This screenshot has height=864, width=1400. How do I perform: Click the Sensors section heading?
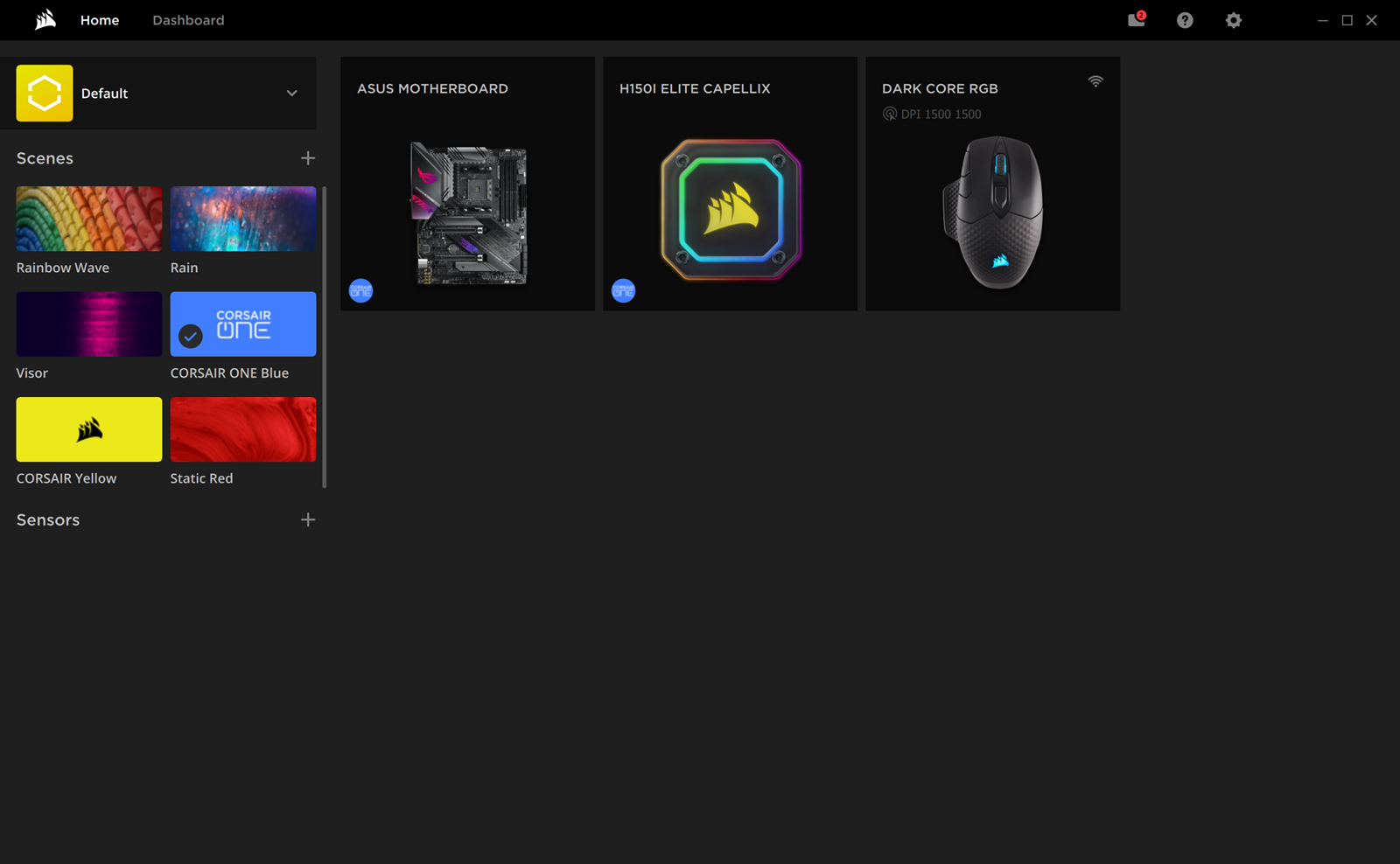pos(48,519)
